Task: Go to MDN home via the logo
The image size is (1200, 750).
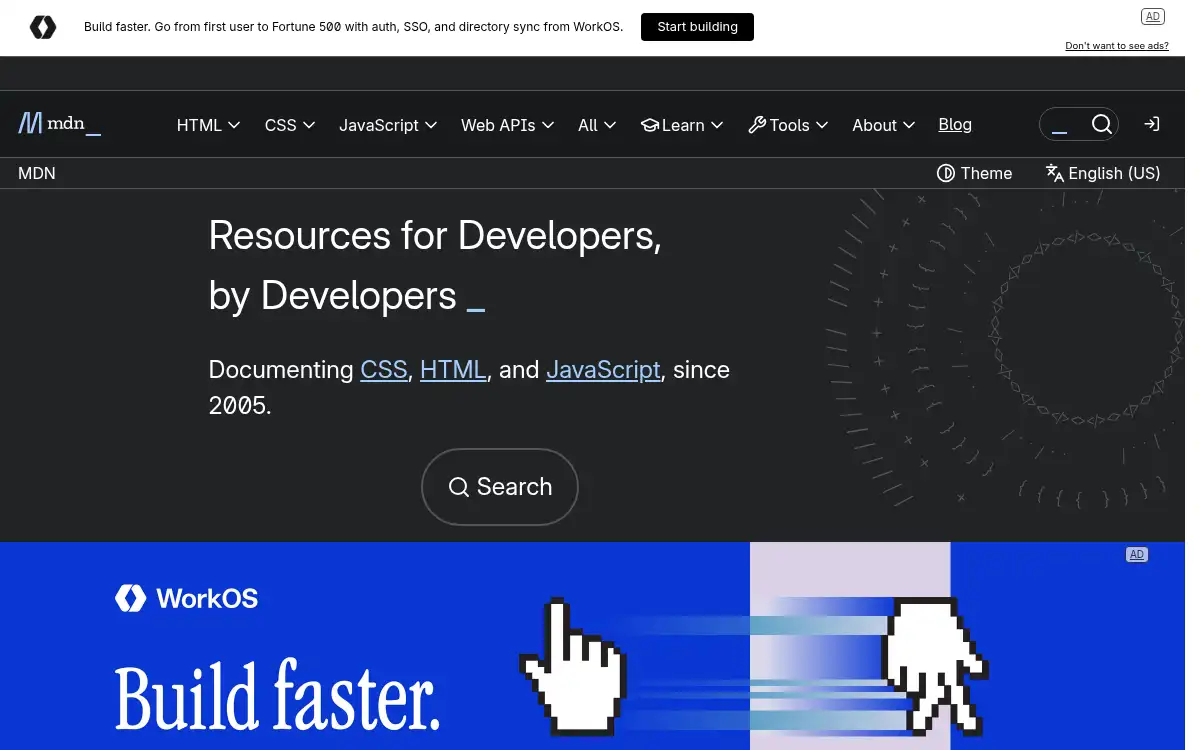Action: pos(60,124)
